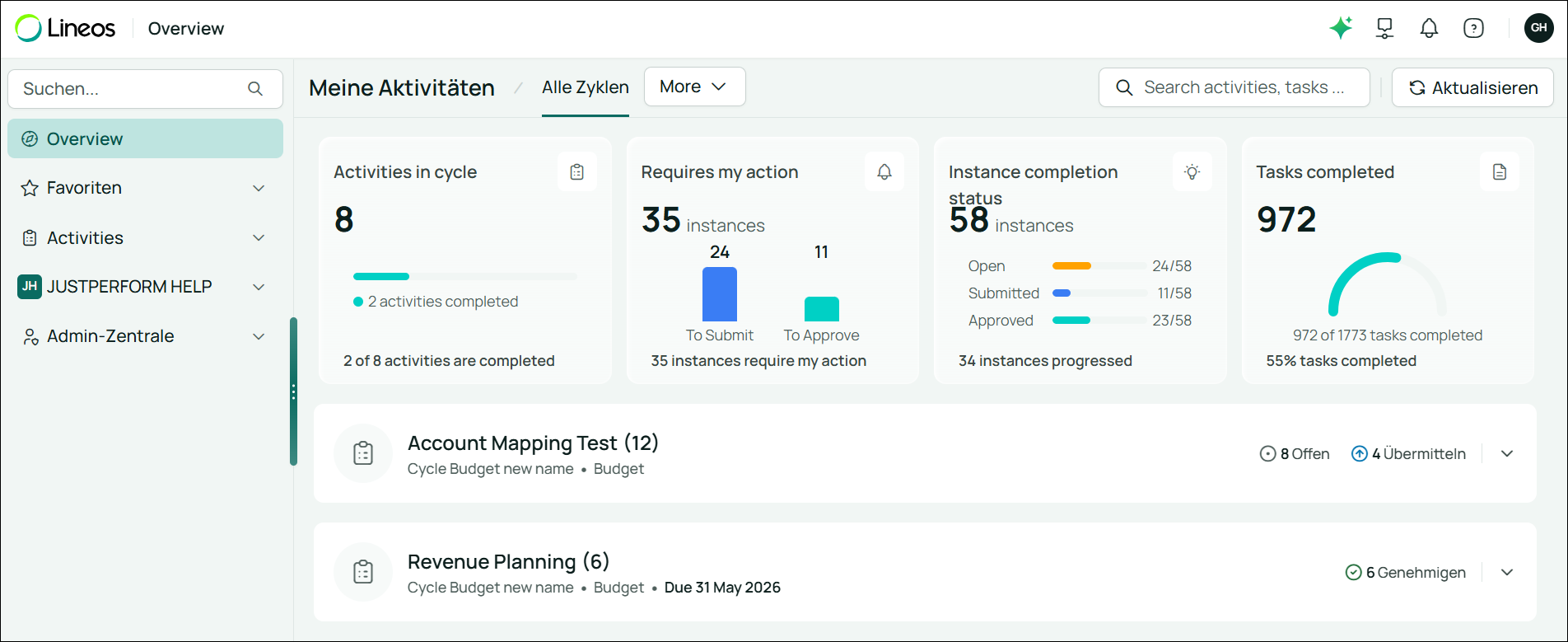Expand the JUSTPERFORM HELP section

pyautogui.click(x=259, y=287)
